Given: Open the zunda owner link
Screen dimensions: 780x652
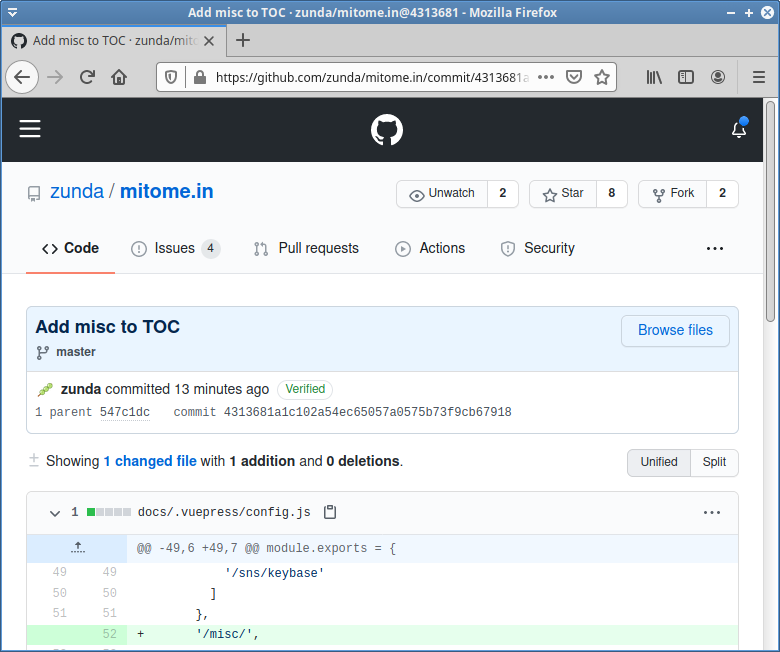Looking at the screenshot, I should coord(77,191).
